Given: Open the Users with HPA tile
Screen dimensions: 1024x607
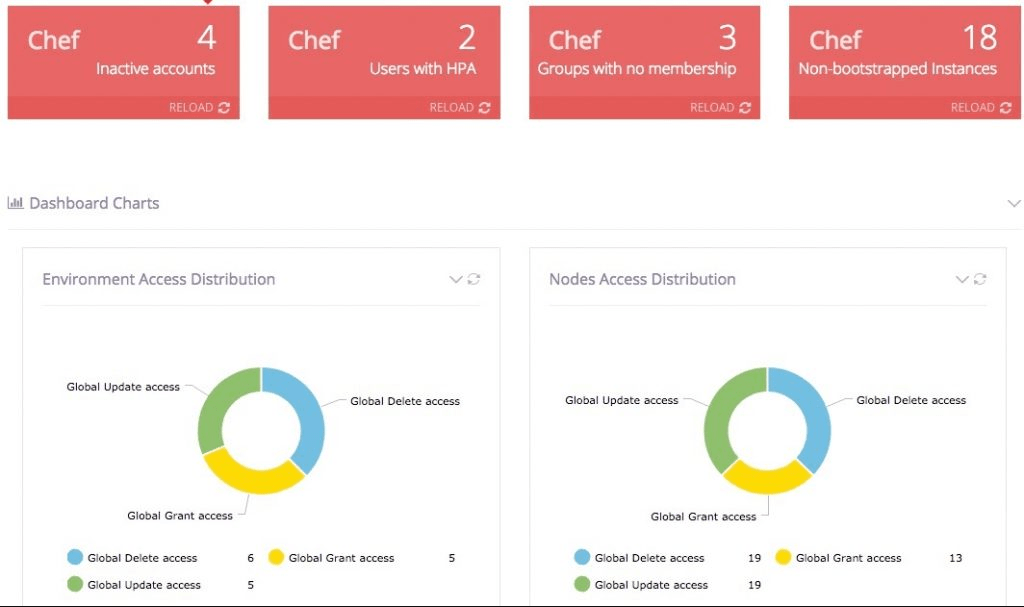Looking at the screenshot, I should [384, 52].
